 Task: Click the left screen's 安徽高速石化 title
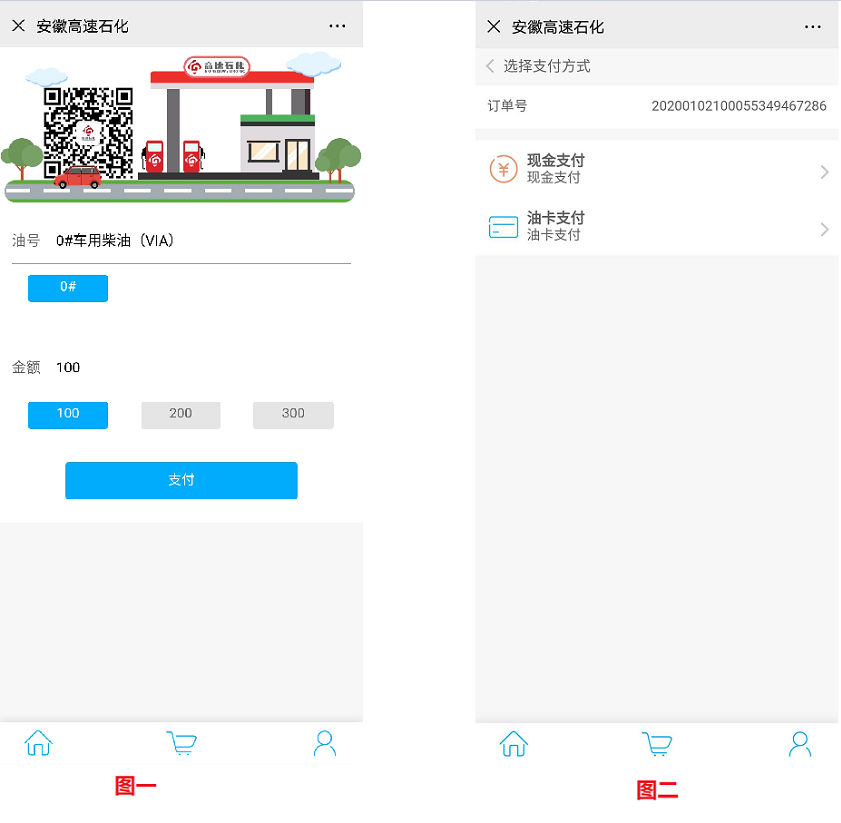point(82,26)
